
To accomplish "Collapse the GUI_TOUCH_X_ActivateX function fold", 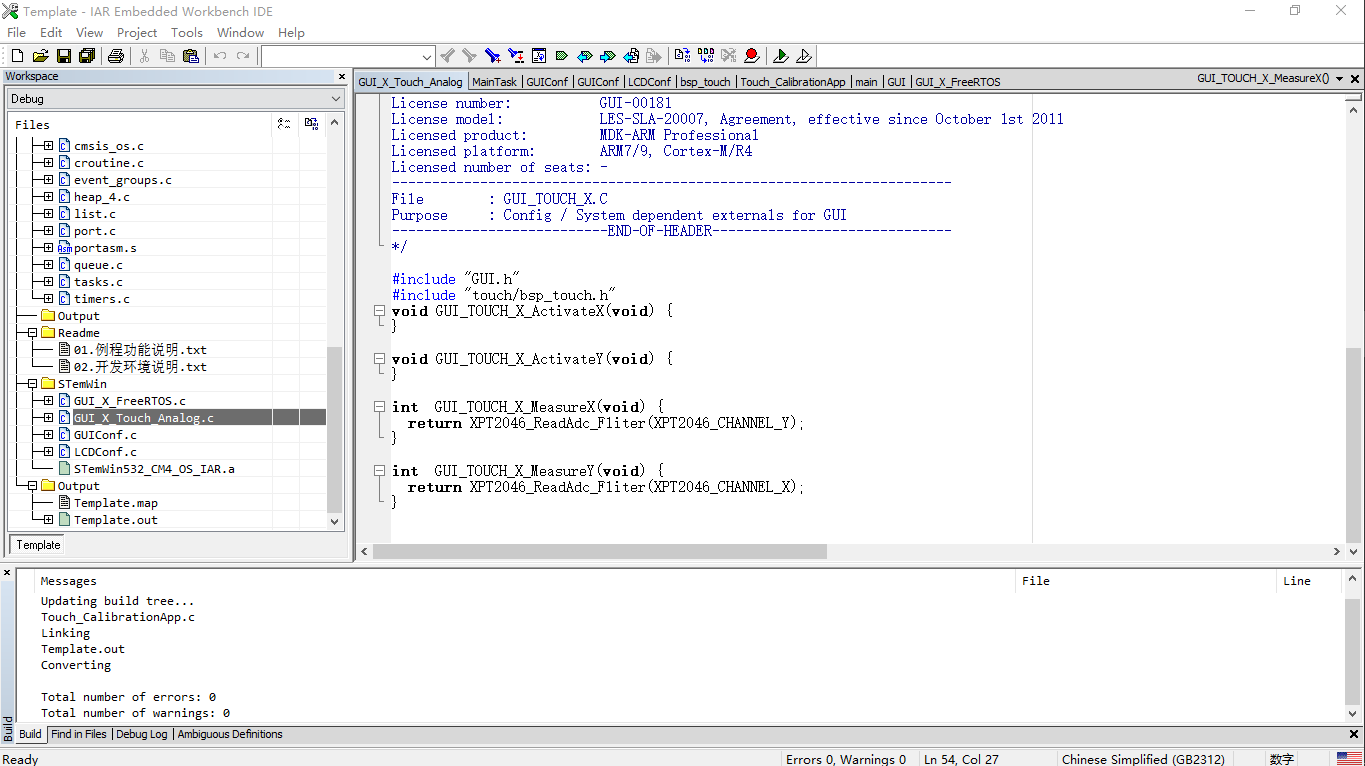I will (x=379, y=311).
